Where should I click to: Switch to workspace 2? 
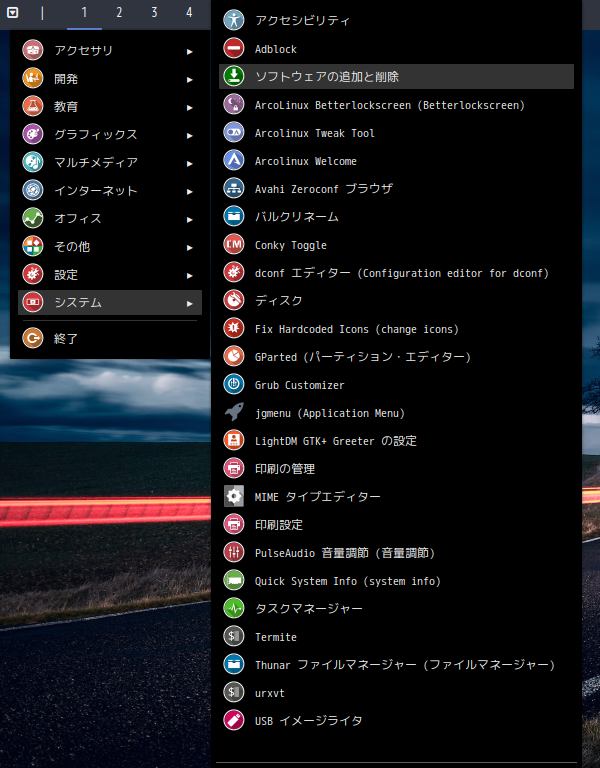pos(119,13)
